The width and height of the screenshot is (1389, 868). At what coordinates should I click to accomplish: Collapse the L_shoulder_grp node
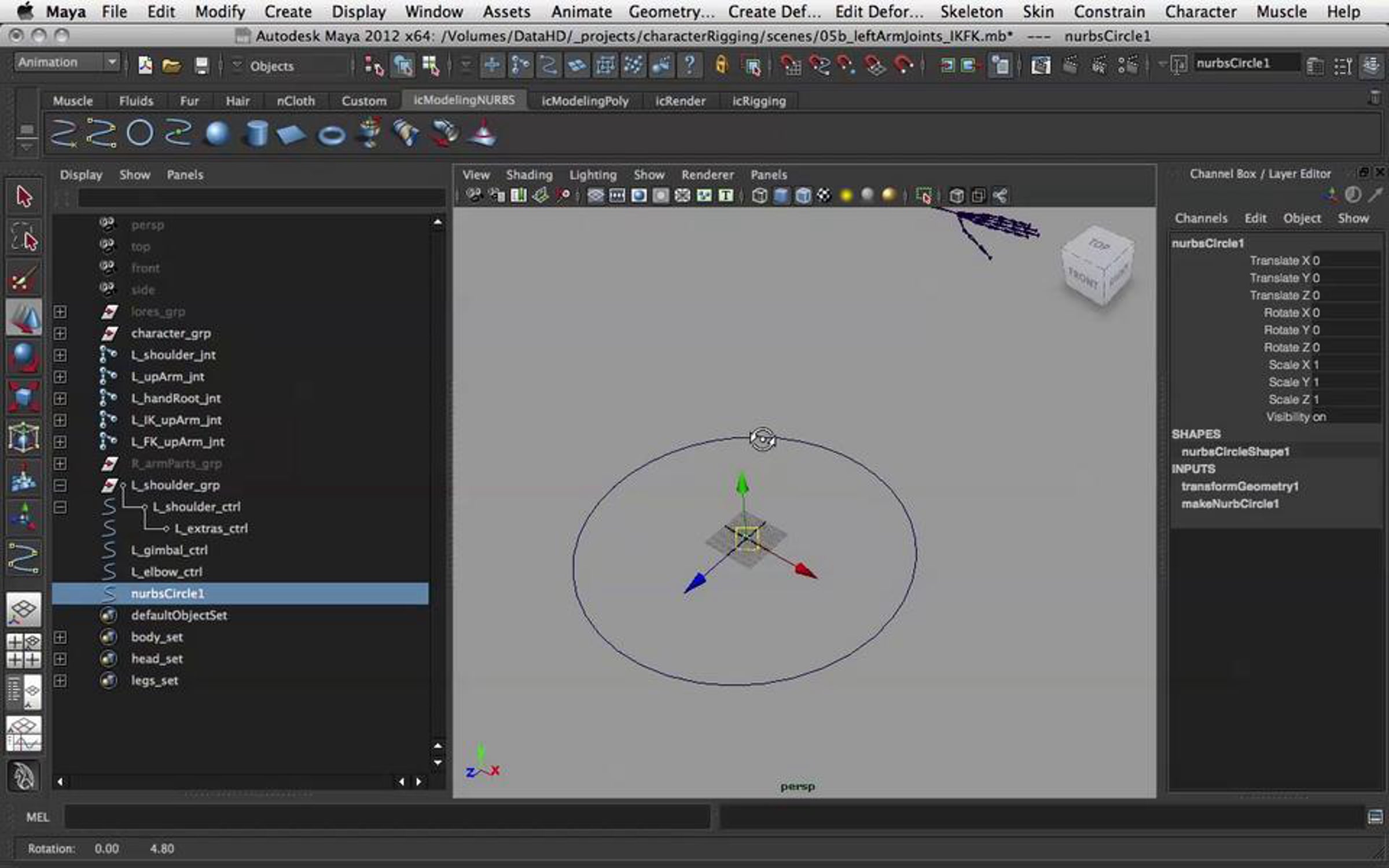(60, 485)
